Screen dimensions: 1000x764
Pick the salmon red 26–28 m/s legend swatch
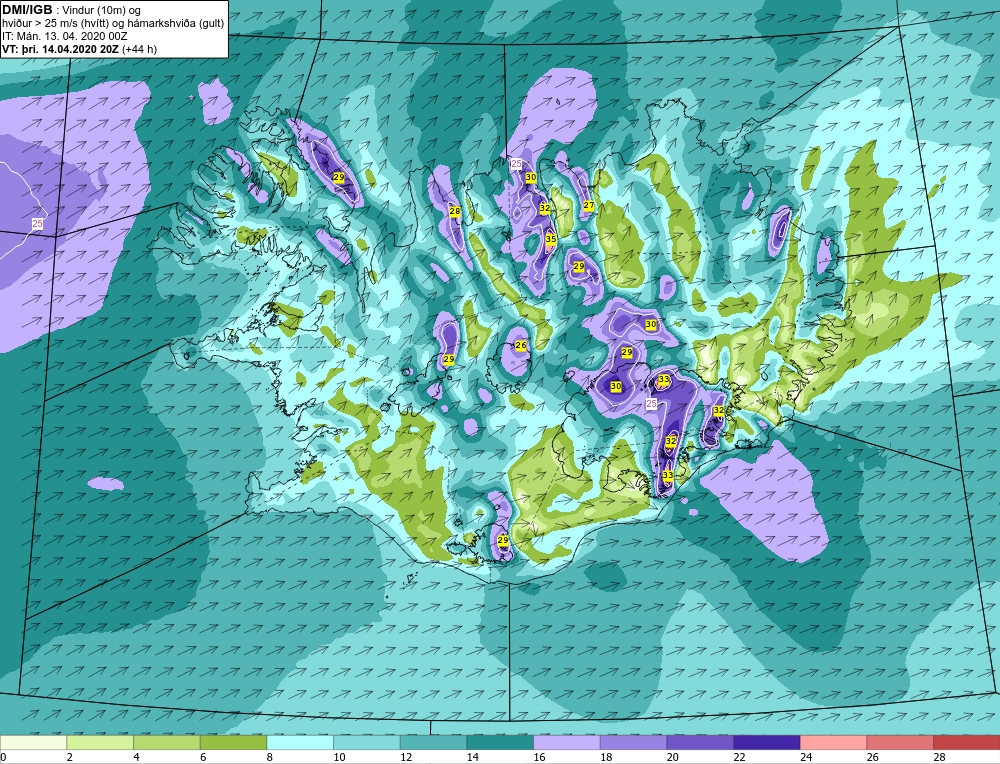900,743
